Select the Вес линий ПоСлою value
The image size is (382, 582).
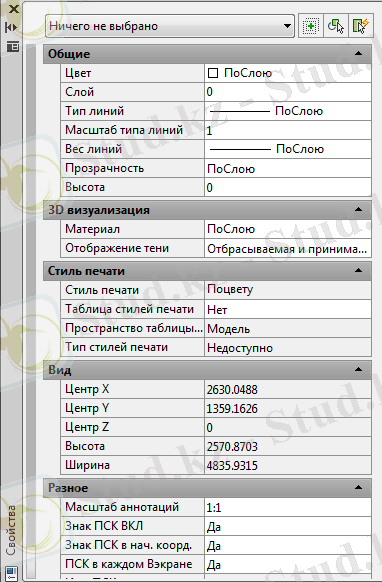(x=288, y=149)
